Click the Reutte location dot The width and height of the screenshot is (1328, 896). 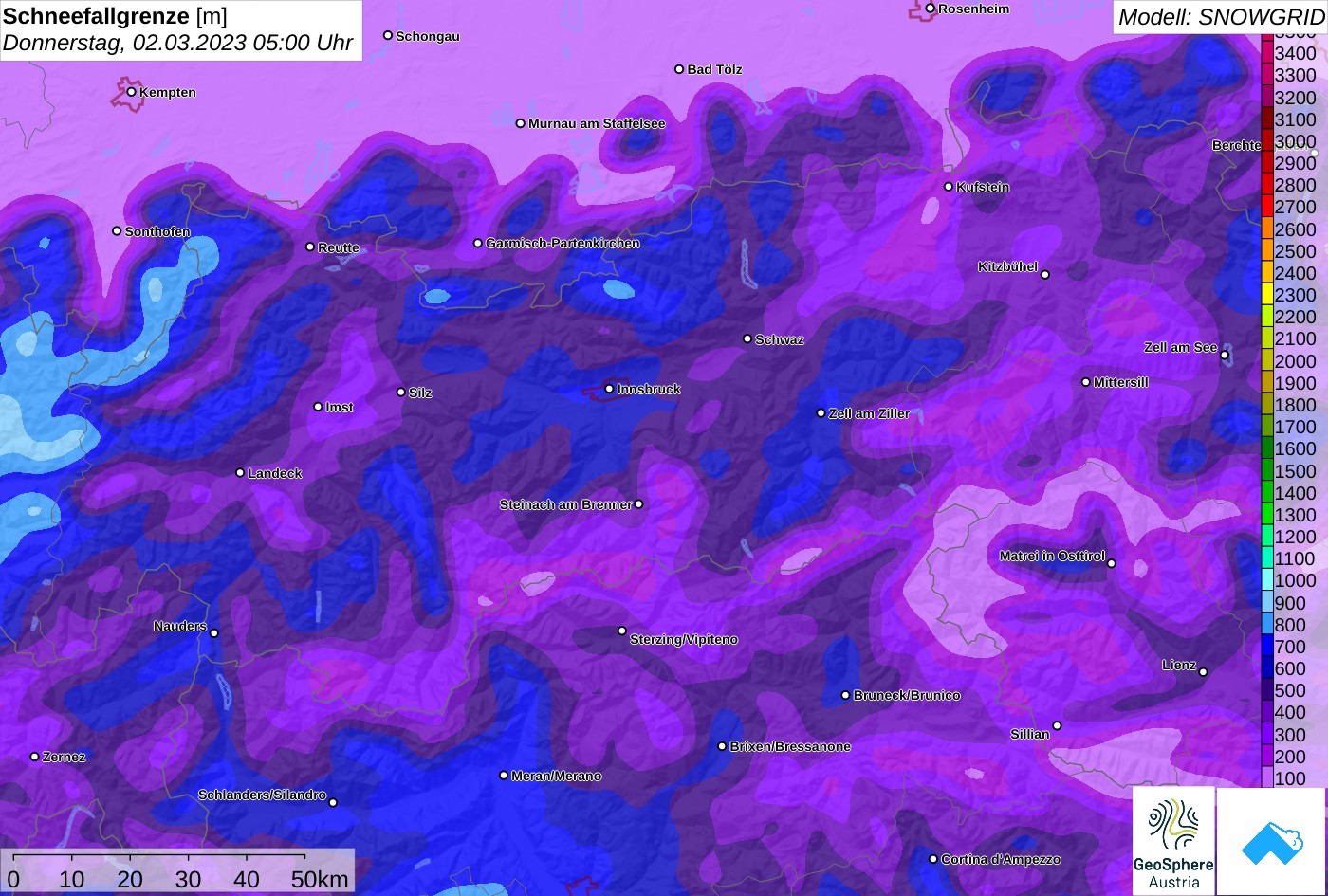(310, 247)
